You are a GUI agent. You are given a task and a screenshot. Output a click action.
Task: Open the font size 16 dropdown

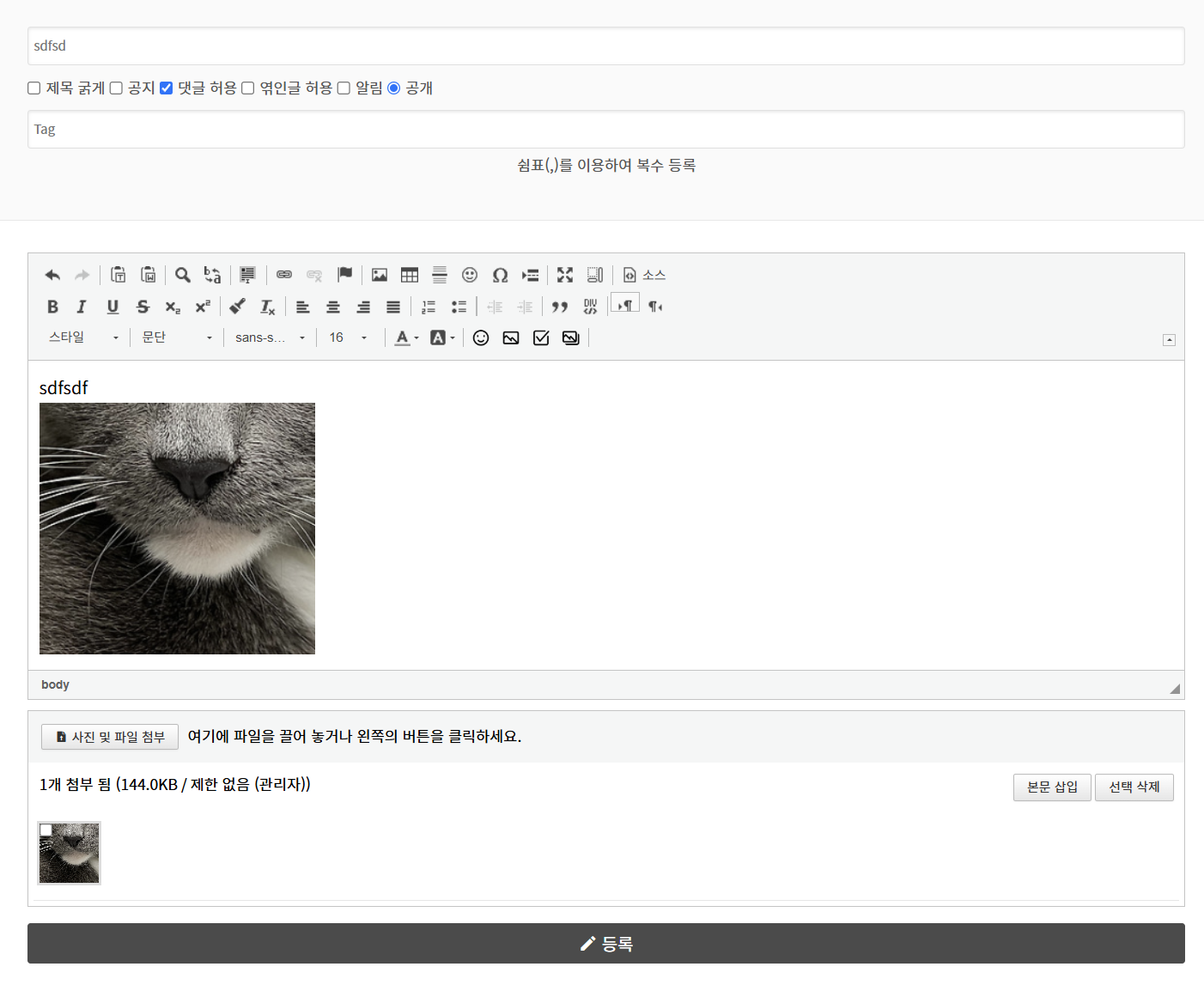click(348, 337)
